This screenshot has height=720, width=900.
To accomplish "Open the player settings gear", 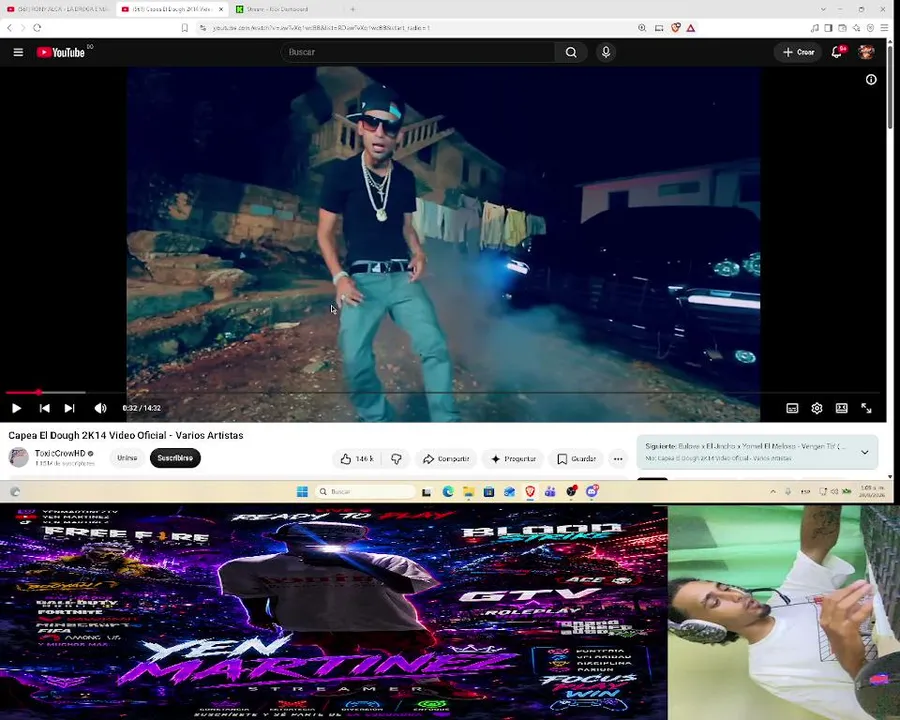I will (x=817, y=408).
